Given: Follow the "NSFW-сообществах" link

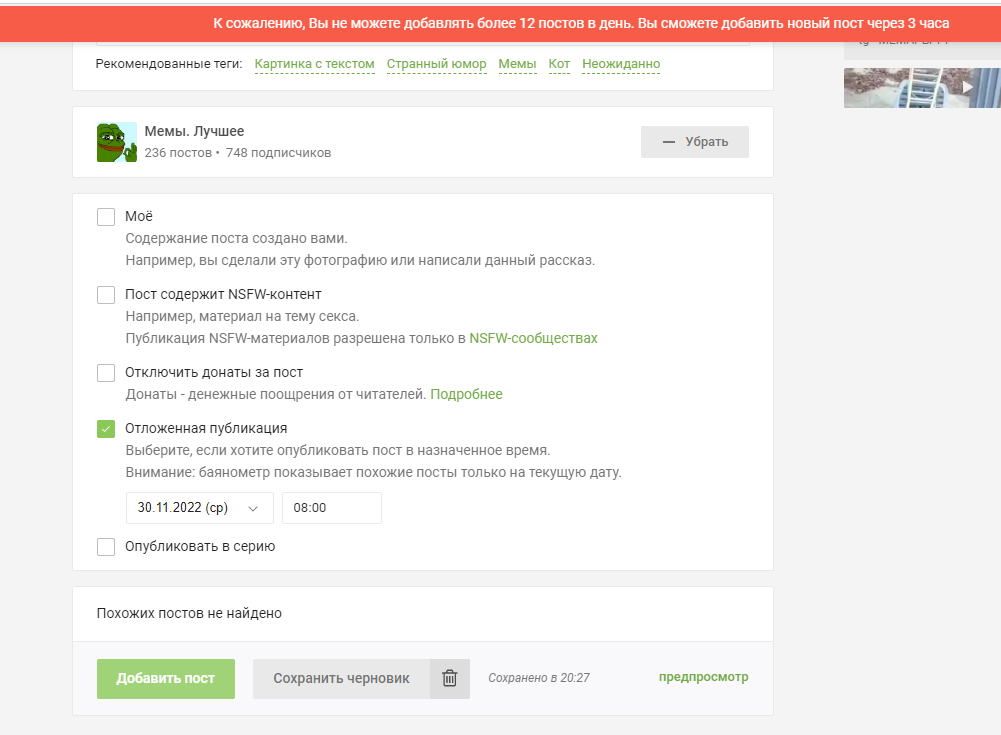Looking at the screenshot, I should coord(534,338).
